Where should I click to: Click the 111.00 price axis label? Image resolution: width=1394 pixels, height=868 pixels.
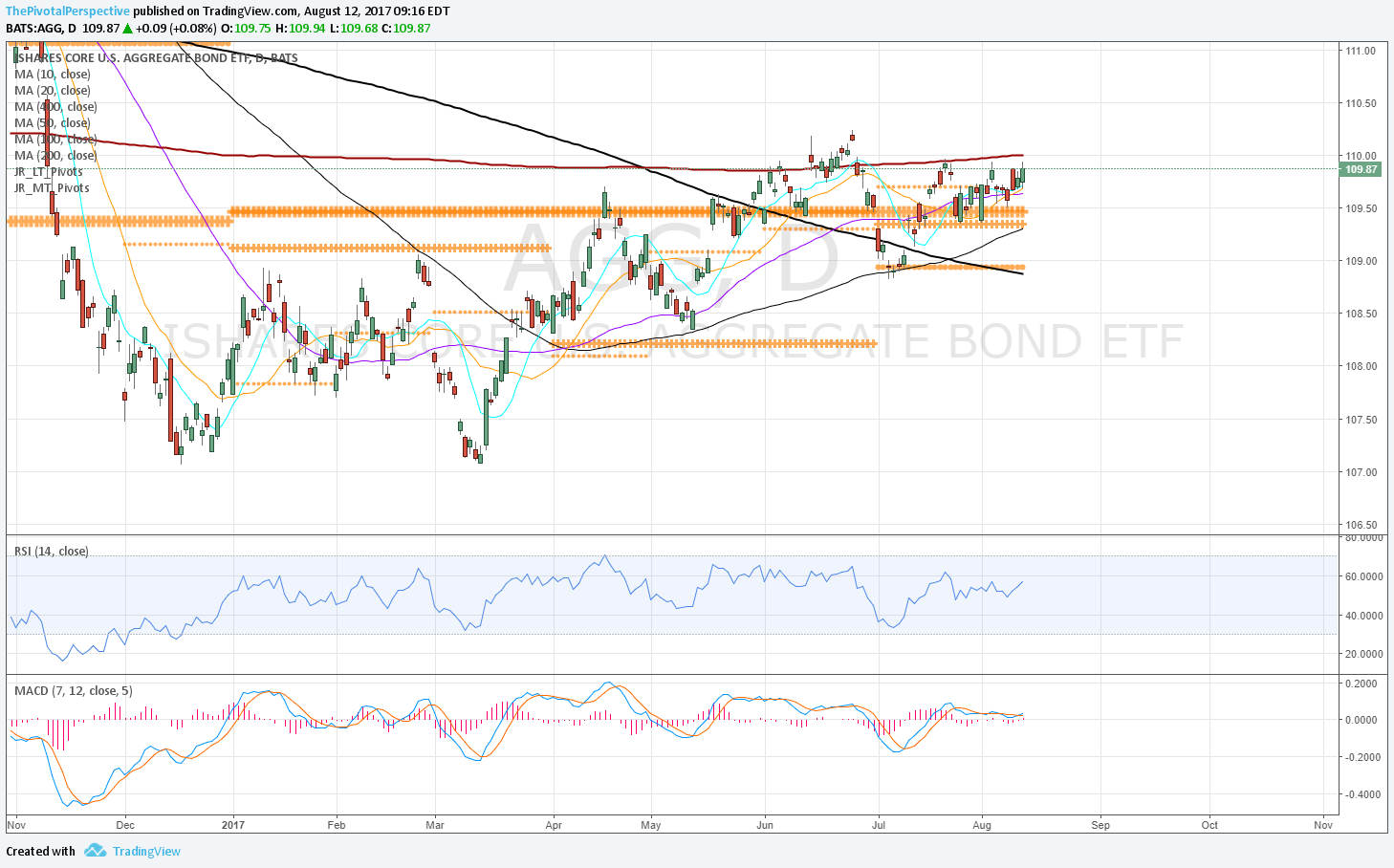(x=1361, y=51)
